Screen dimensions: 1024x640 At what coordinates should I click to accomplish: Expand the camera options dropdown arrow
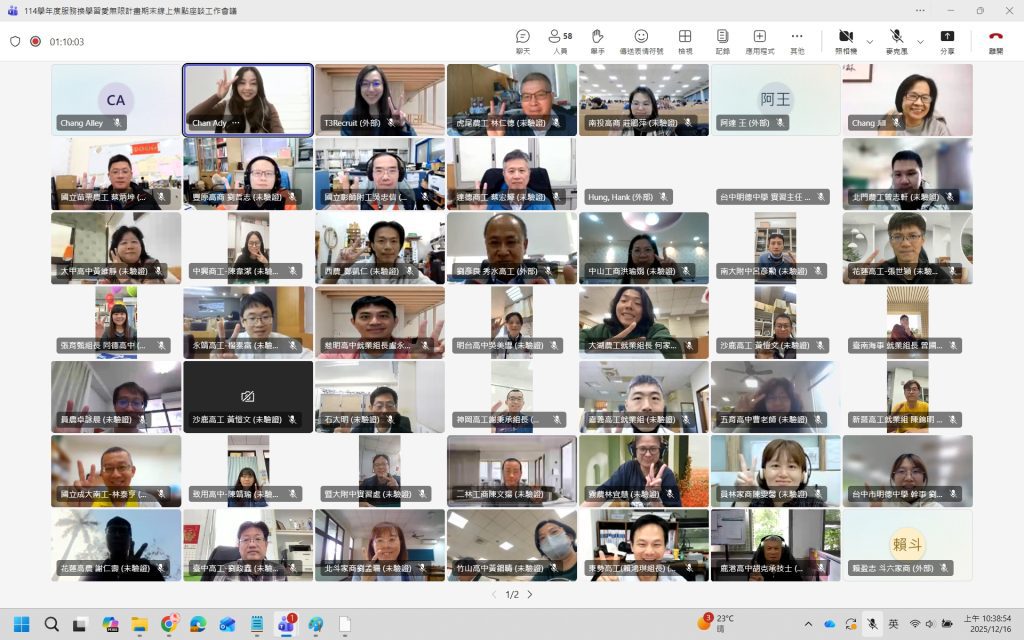[x=869, y=42]
